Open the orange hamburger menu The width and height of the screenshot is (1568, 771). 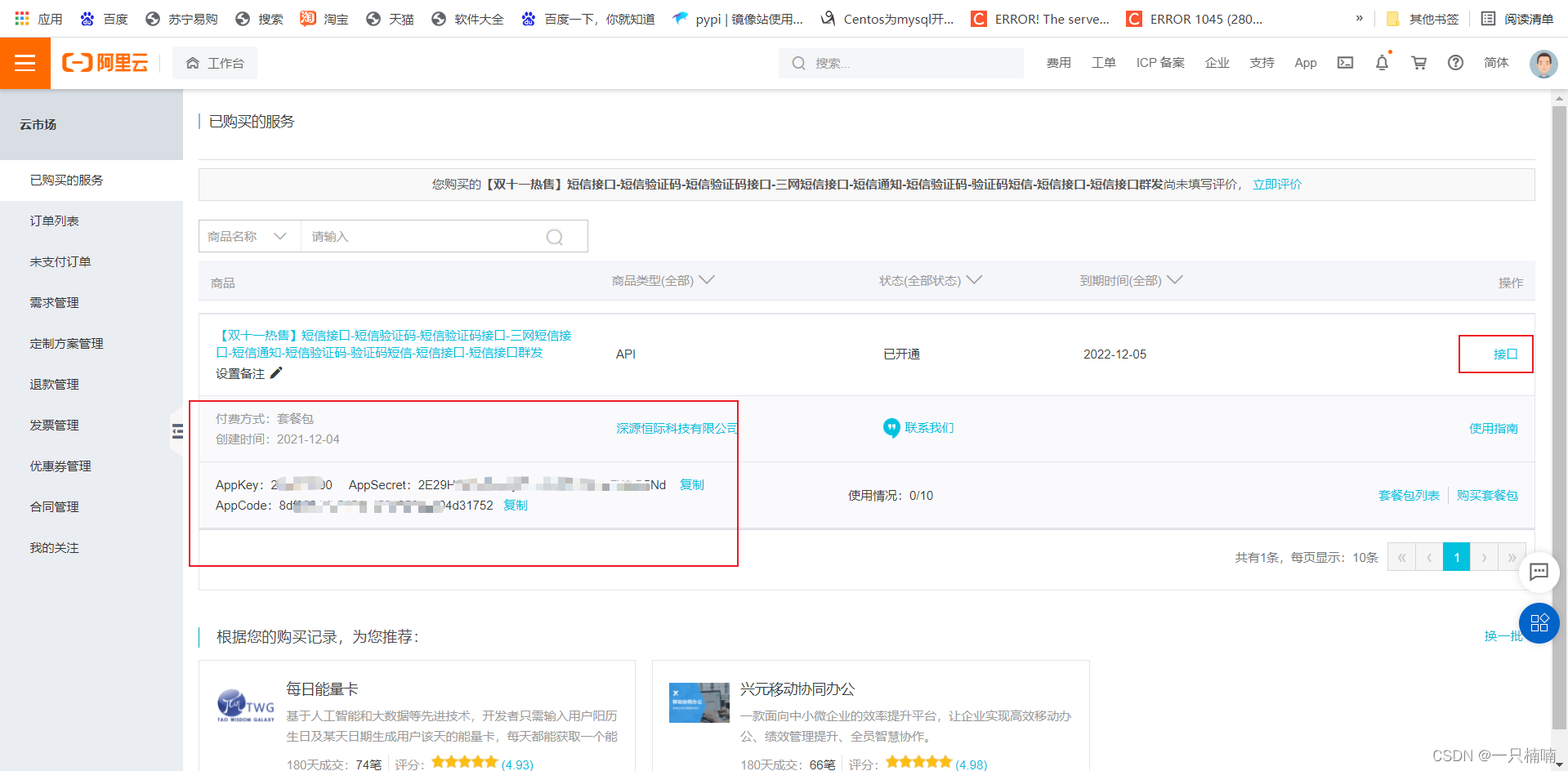pos(25,63)
